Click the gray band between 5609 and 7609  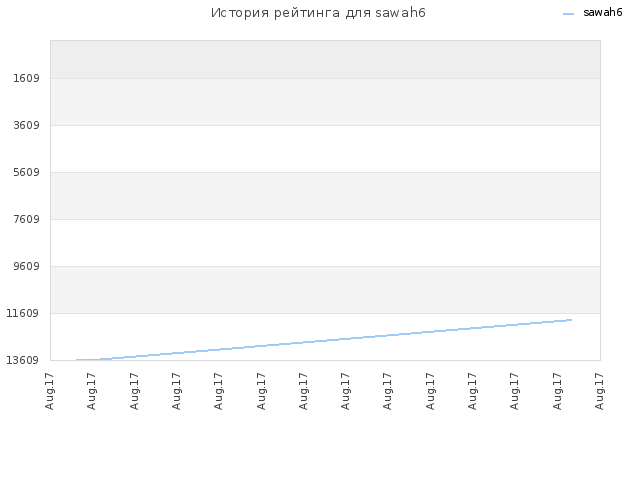tap(325, 196)
